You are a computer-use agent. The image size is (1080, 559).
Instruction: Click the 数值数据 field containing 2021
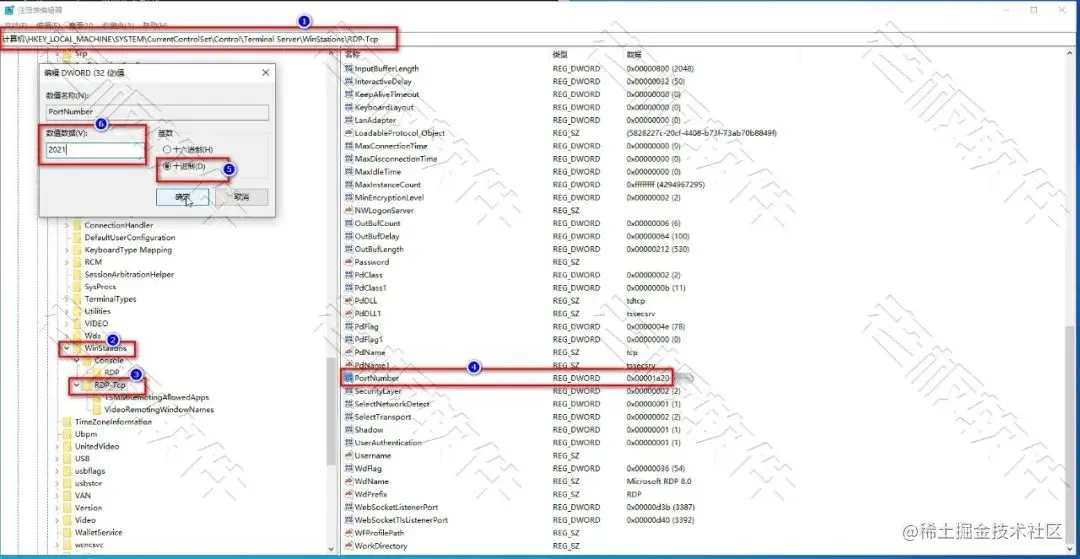click(x=94, y=150)
